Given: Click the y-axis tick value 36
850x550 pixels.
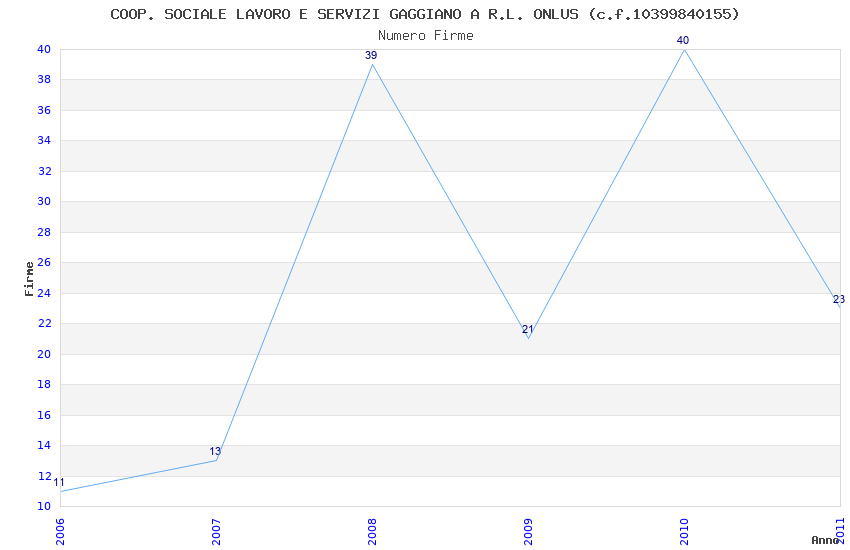Looking at the screenshot, I should point(44,110).
